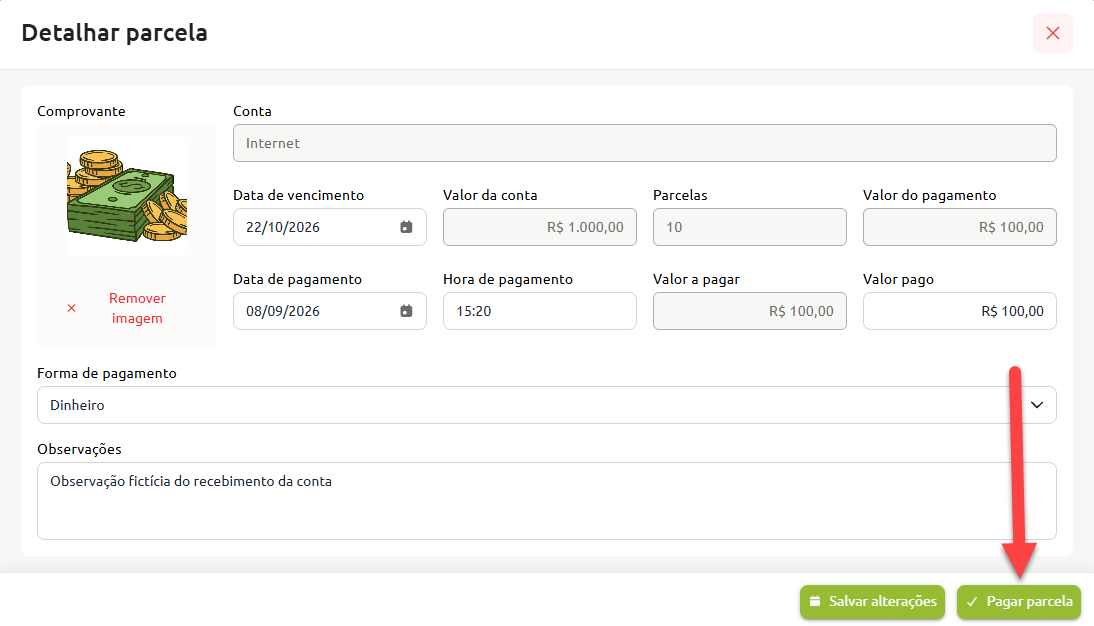Image resolution: width=1094 pixels, height=626 pixels.
Task: Click the Comprovante label
Action: [81, 111]
